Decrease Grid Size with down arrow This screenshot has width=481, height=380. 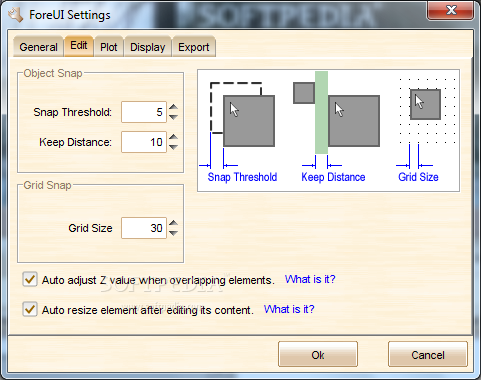173,233
